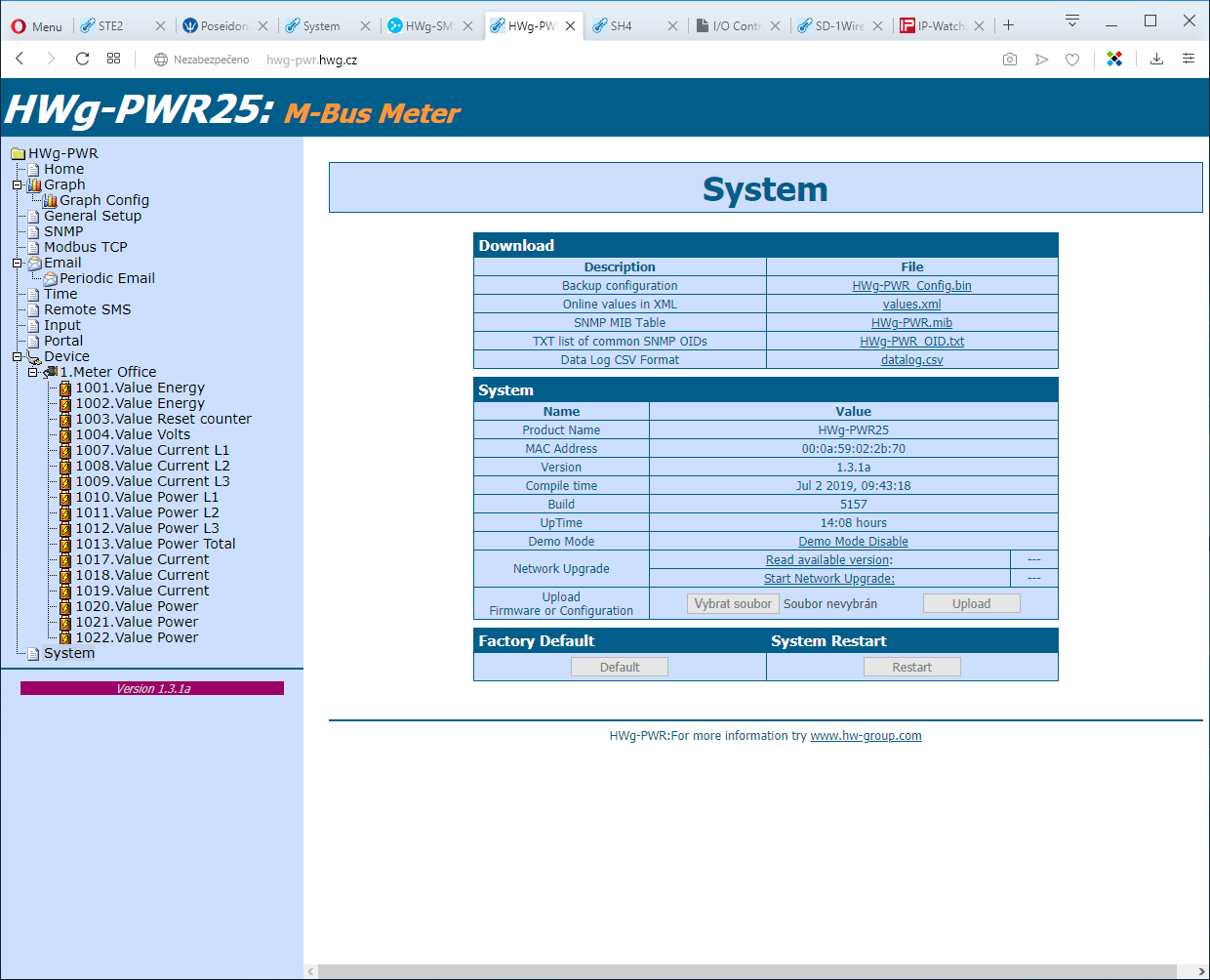Open a new browser tab
Image resolution: width=1210 pixels, height=980 pixels.
point(1008,25)
